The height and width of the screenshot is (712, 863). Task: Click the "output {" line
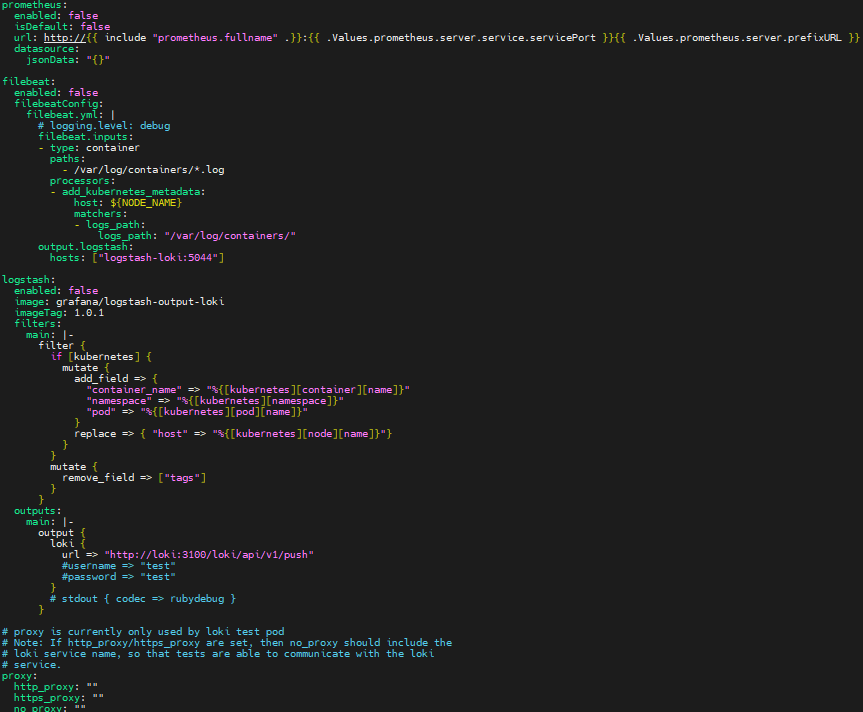click(62, 533)
